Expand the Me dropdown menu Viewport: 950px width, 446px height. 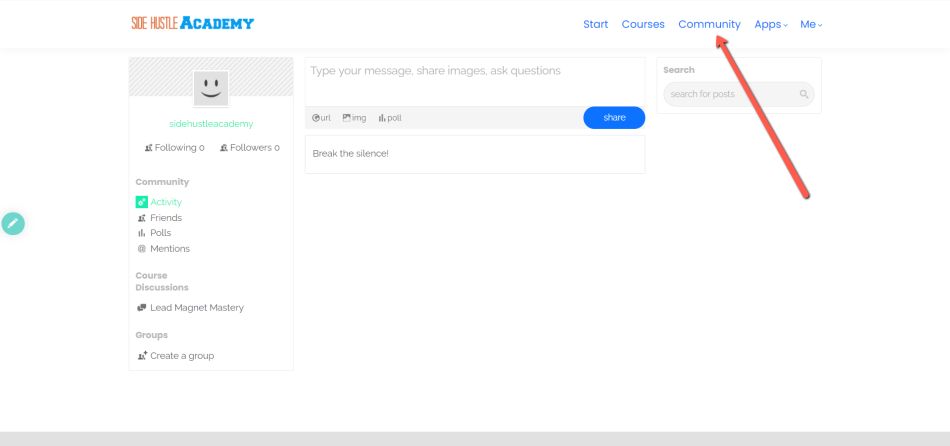(x=811, y=24)
